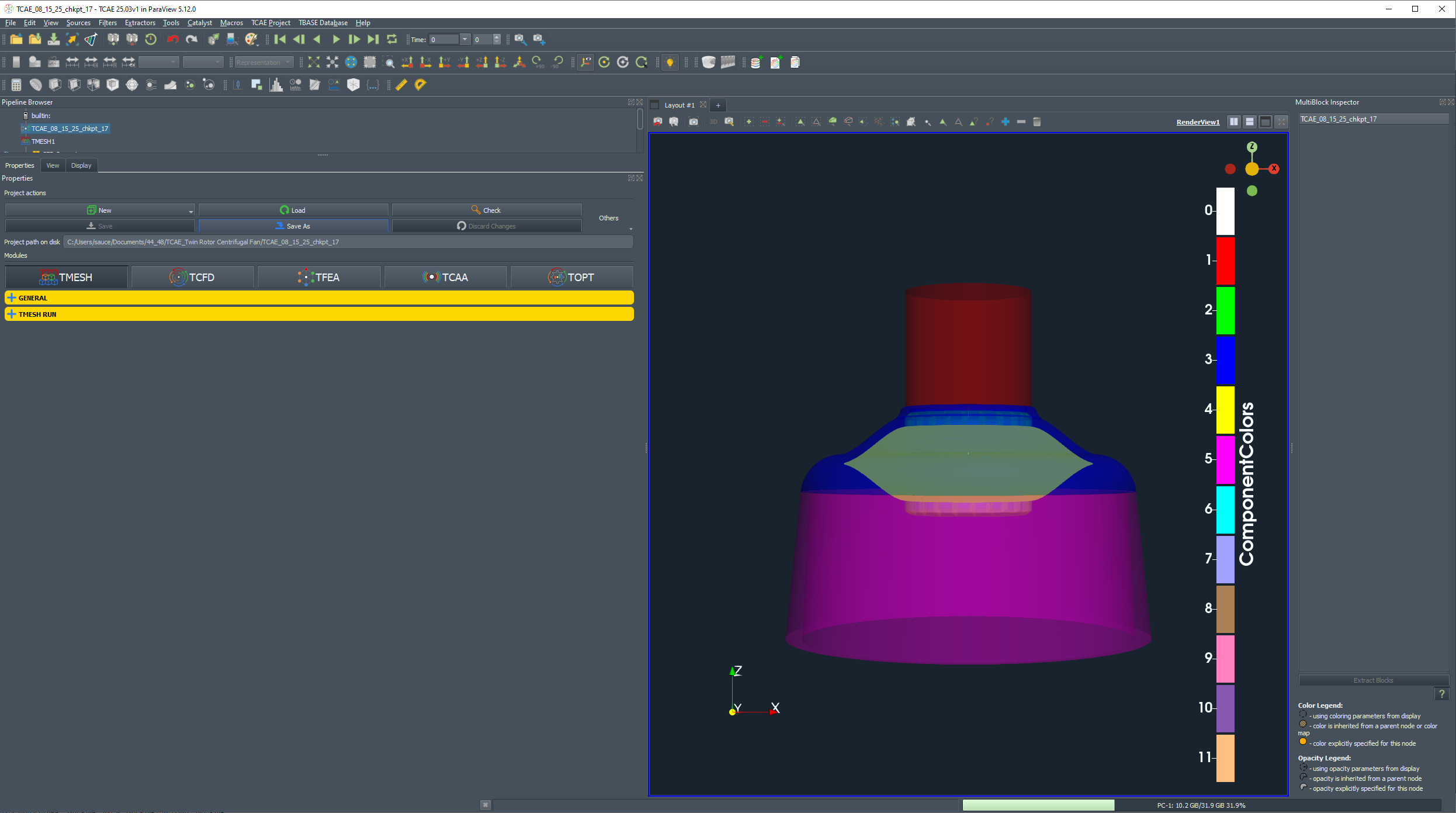
Task: Open the color palette icon
Action: (x=251, y=39)
